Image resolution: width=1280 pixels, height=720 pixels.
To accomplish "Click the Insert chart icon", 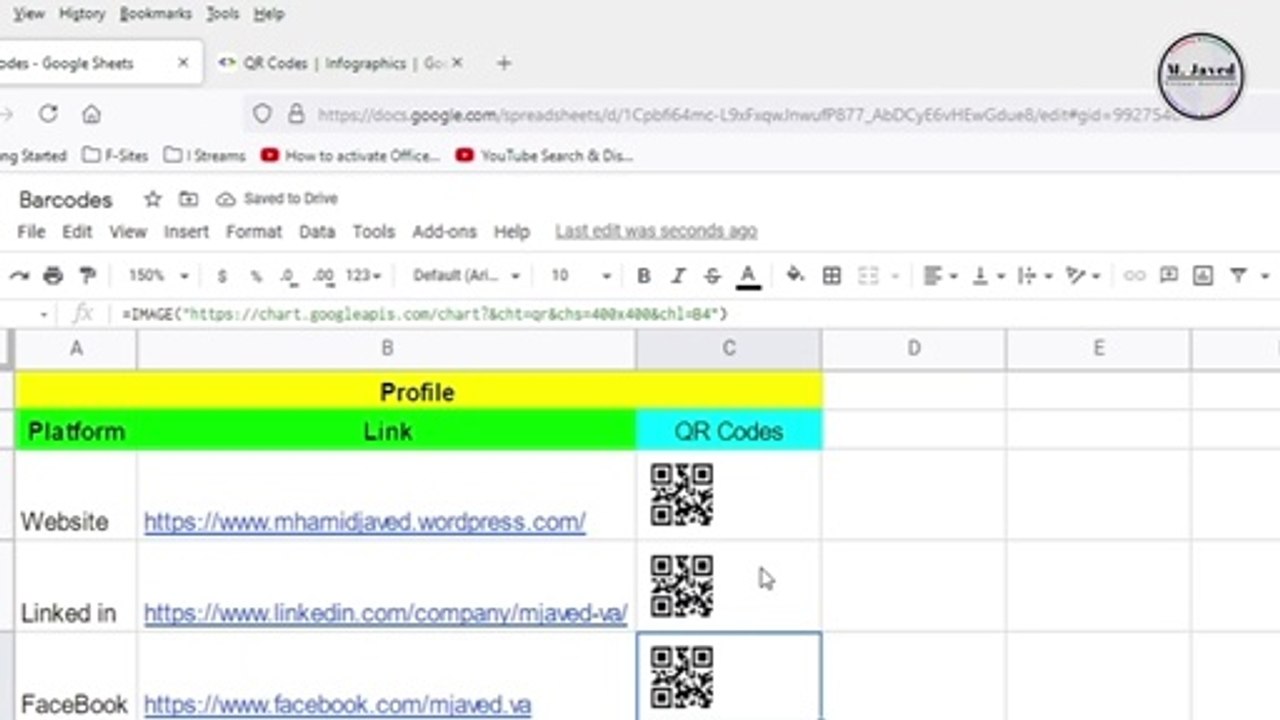I will (x=1203, y=275).
